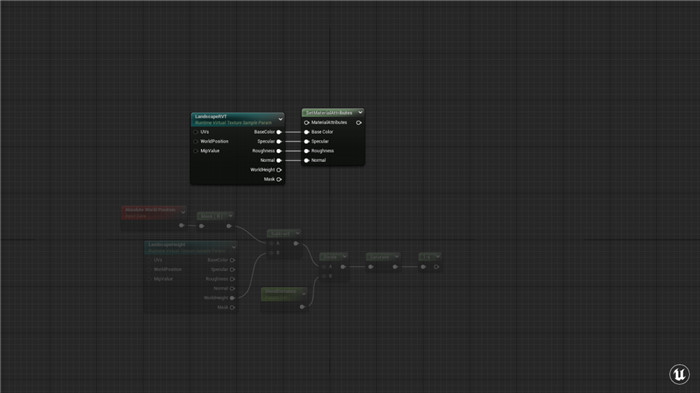This screenshot has width=700, height=393.
Task: Click the Mask output pin on LandscapeRVT
Action: (x=279, y=180)
